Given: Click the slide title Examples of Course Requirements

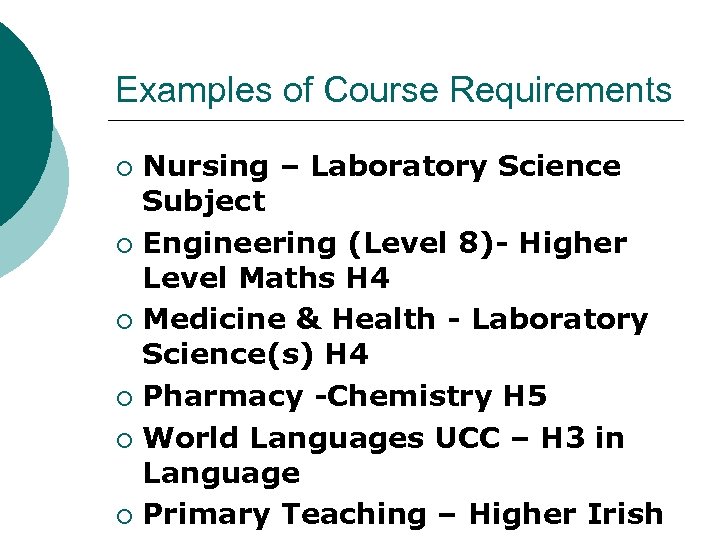Looking at the screenshot, I should click(394, 90).
